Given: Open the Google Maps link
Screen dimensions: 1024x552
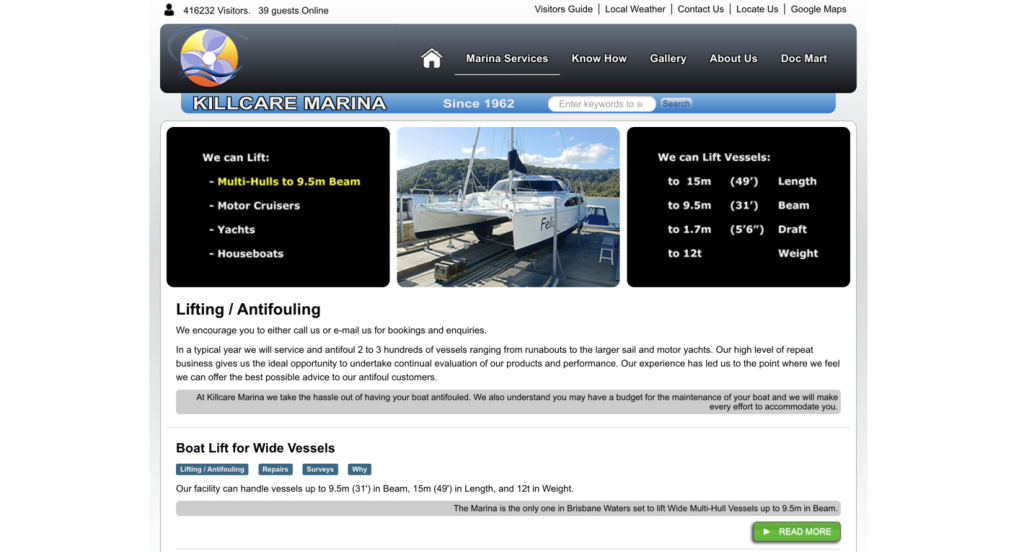Looking at the screenshot, I should click(818, 9).
